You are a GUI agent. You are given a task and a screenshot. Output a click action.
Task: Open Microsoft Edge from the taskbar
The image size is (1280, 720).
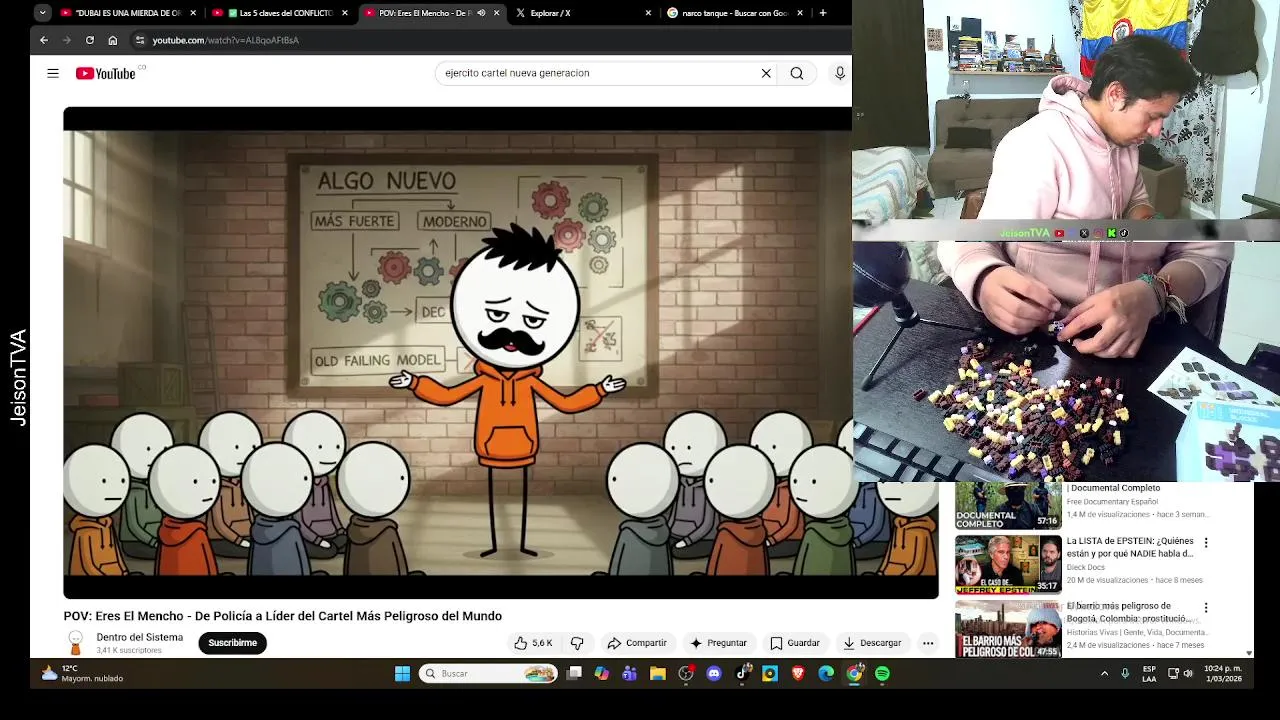point(826,674)
